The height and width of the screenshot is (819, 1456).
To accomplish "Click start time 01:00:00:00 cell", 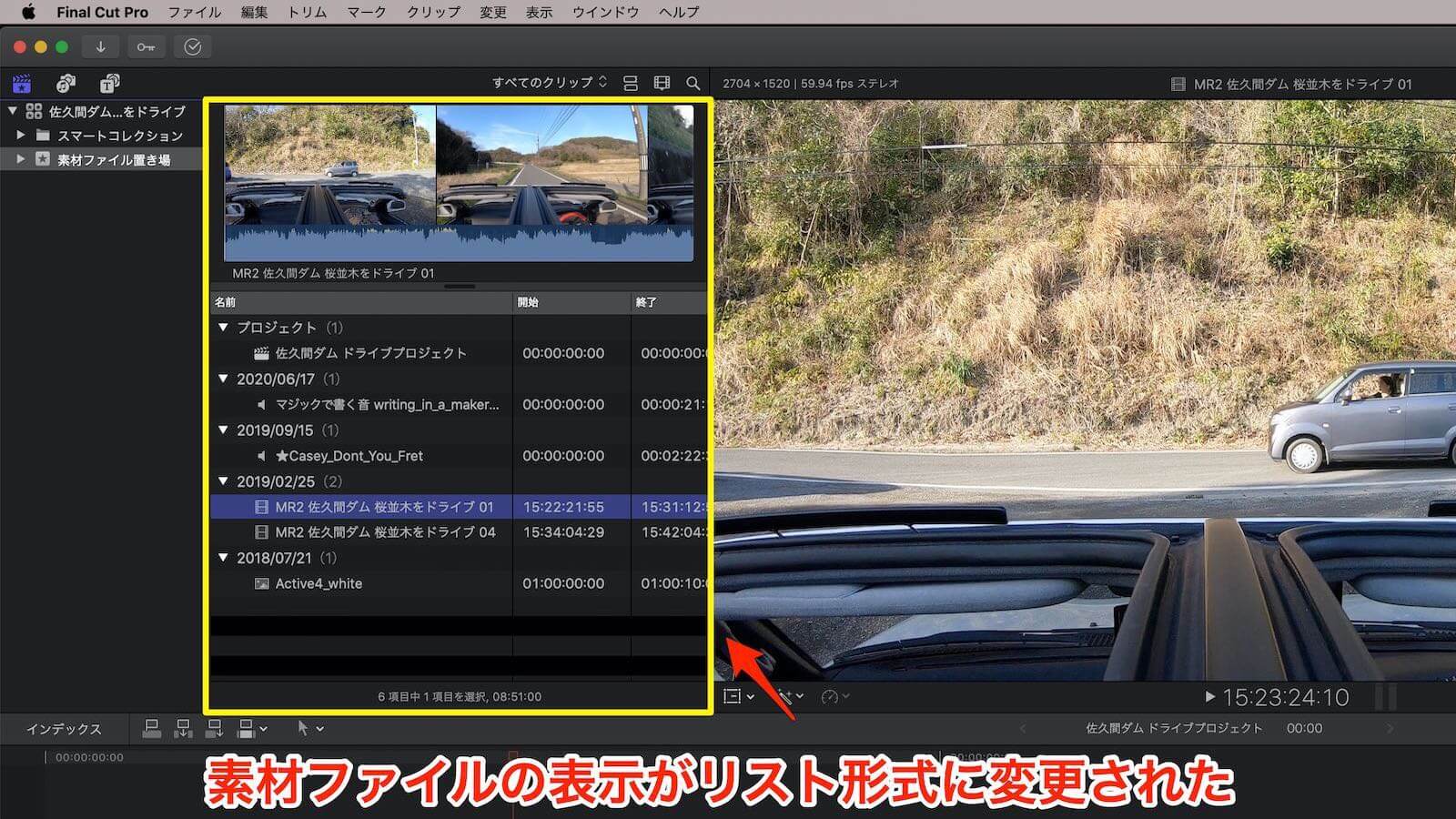I will [x=563, y=583].
